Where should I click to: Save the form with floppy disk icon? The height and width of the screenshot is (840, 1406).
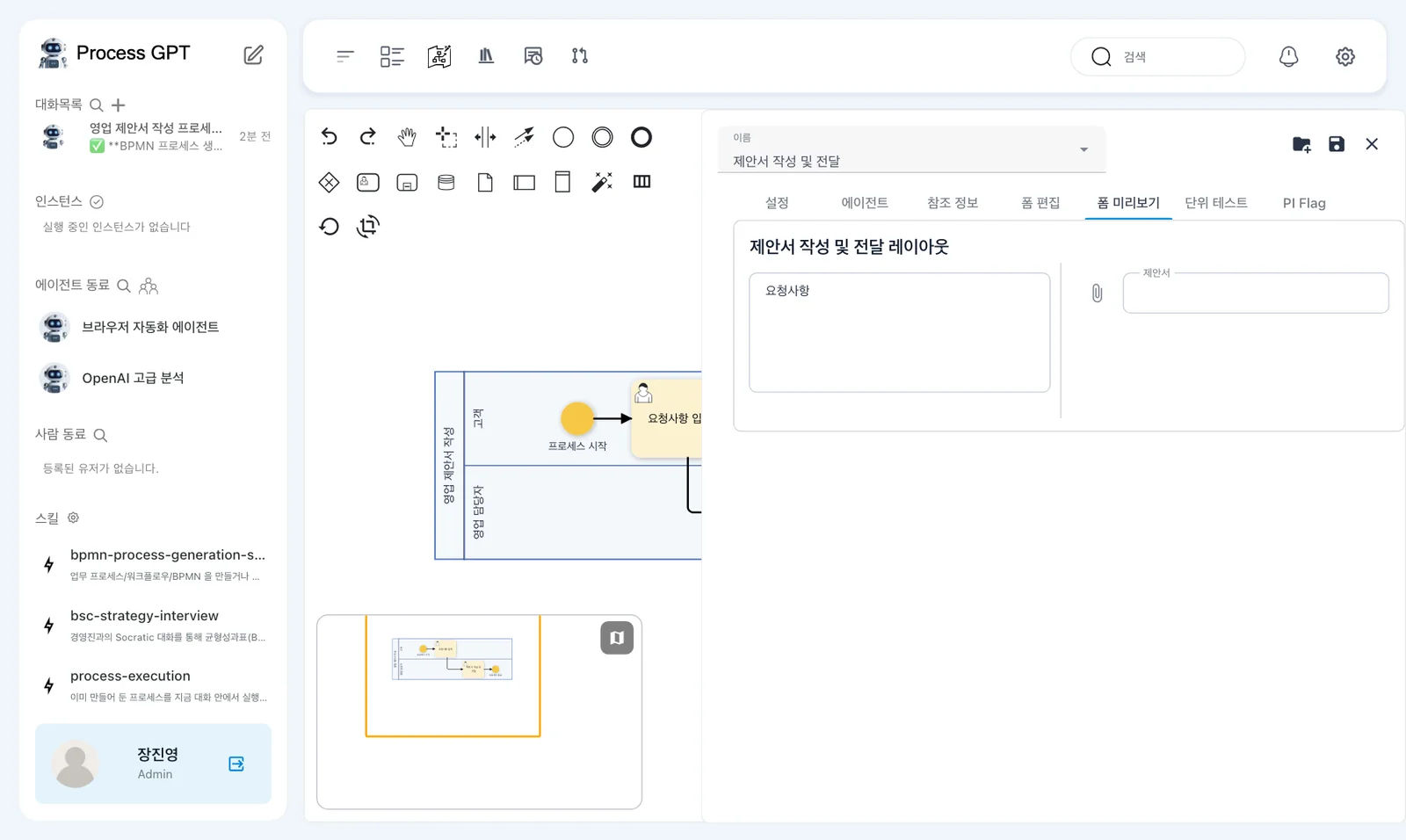(x=1337, y=144)
